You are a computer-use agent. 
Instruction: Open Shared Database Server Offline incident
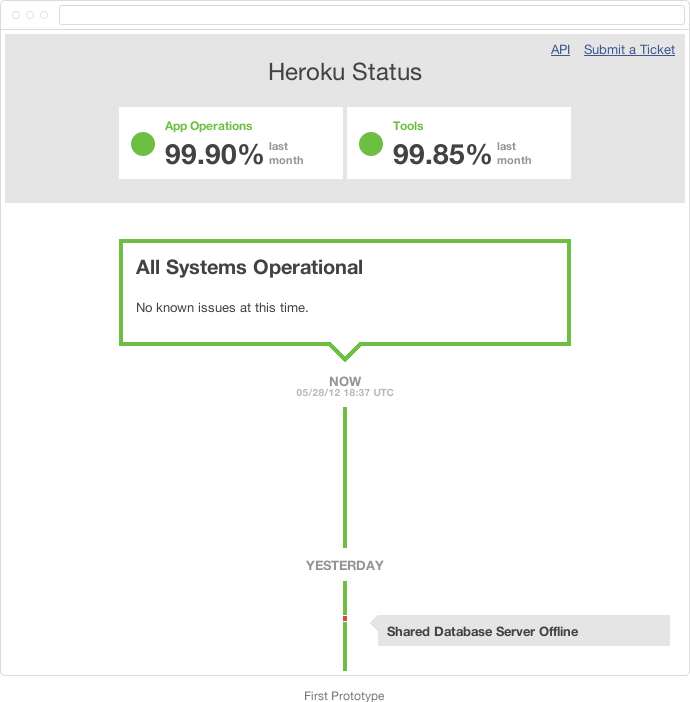tap(482, 631)
